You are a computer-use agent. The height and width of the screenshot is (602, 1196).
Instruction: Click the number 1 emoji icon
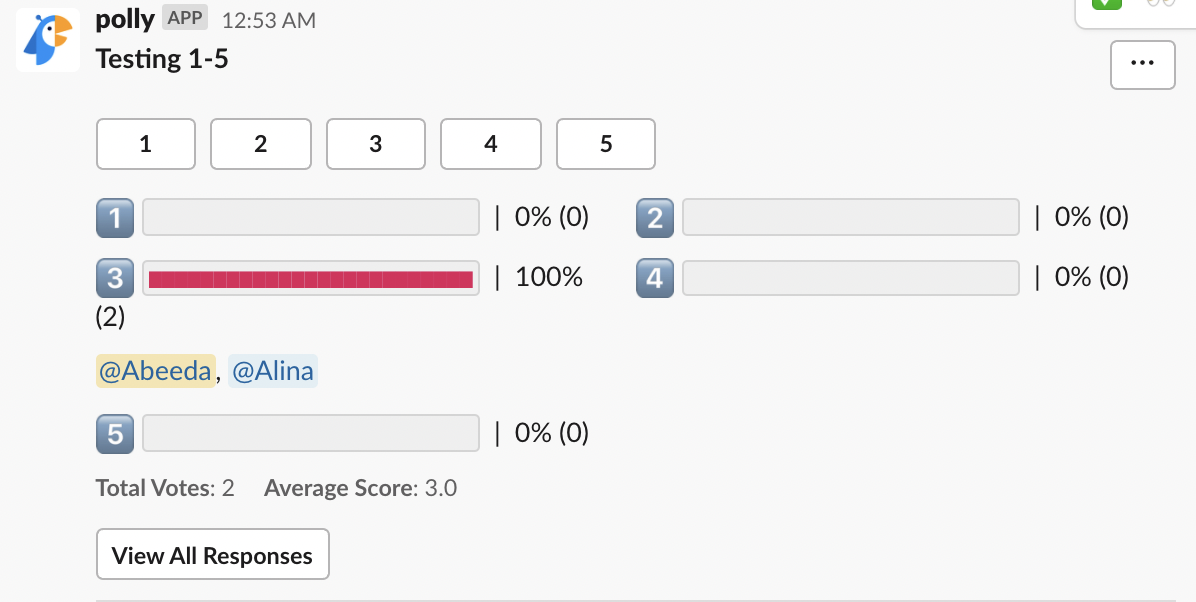pos(115,217)
